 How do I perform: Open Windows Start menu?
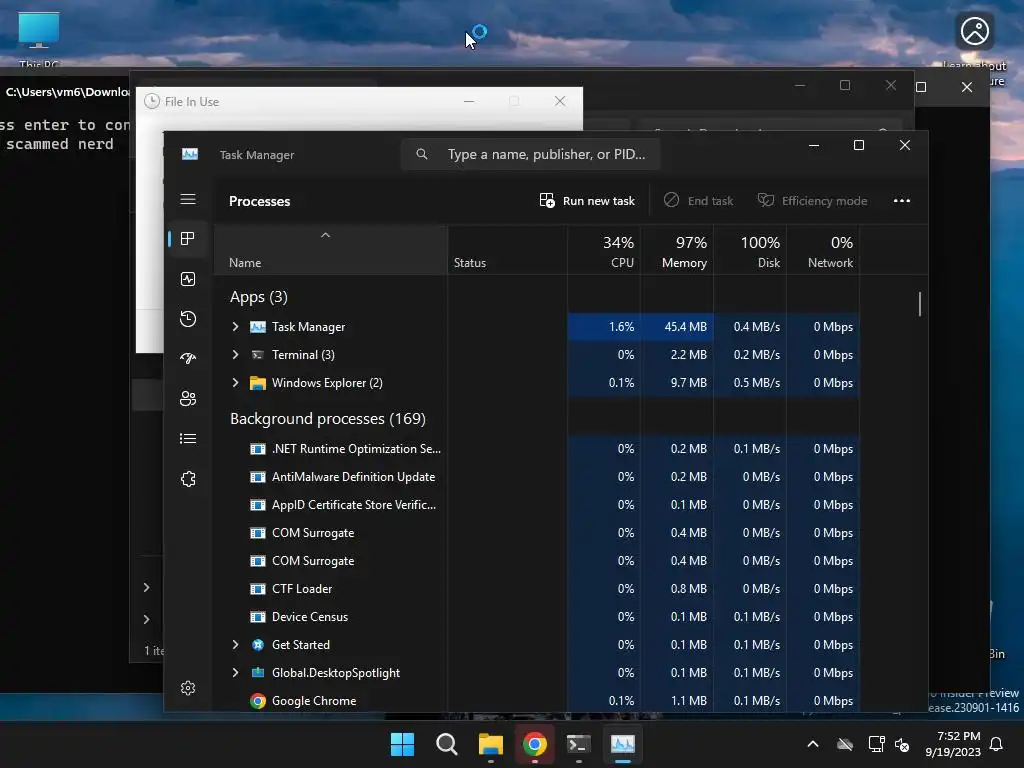click(x=402, y=744)
